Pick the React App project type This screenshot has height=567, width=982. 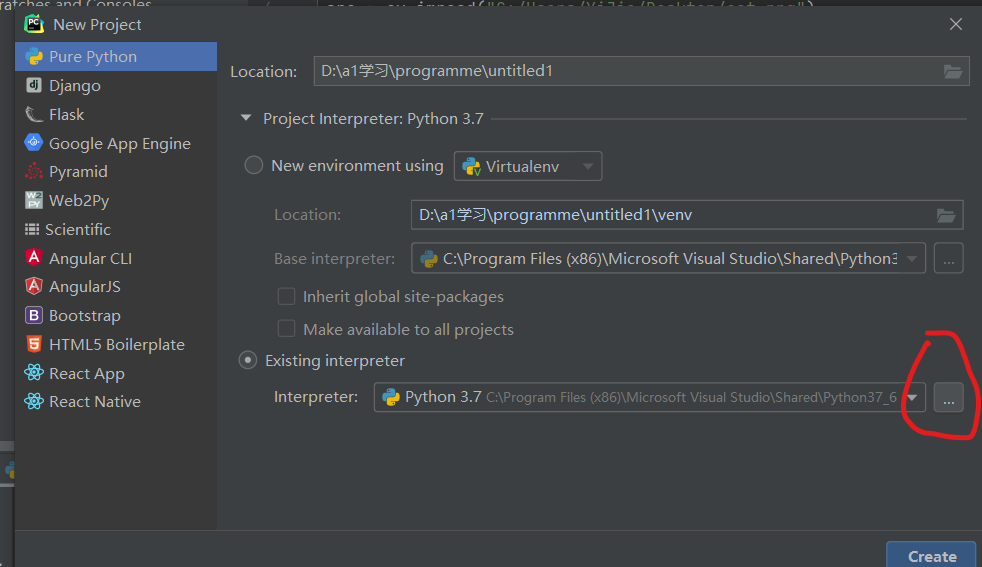(x=116, y=373)
